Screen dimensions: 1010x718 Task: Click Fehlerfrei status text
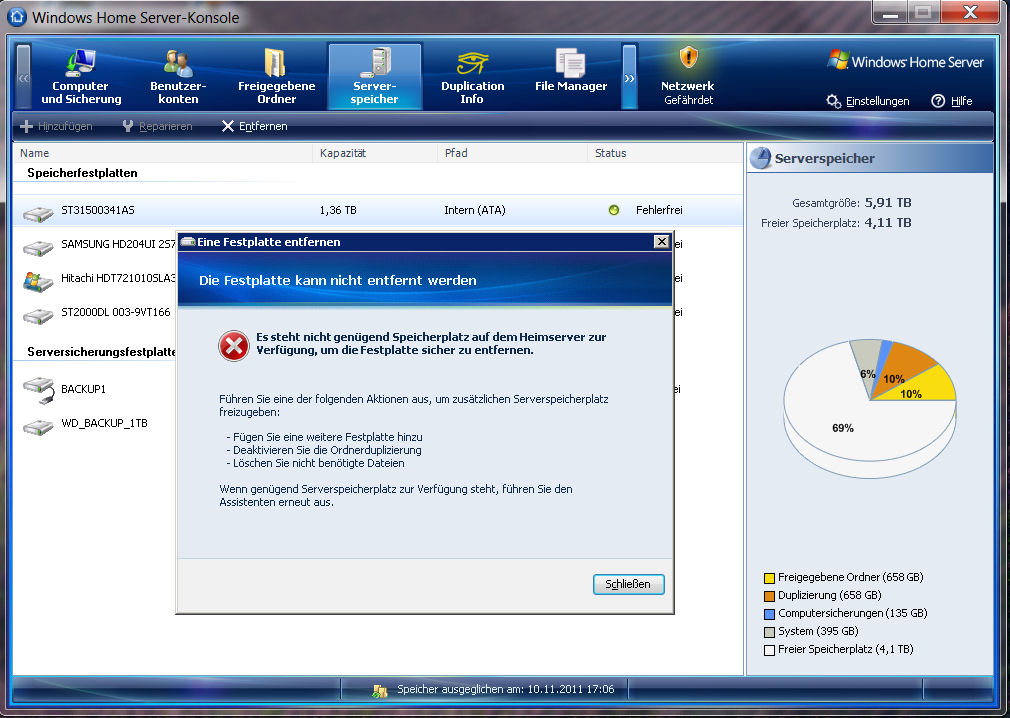[x=659, y=210]
